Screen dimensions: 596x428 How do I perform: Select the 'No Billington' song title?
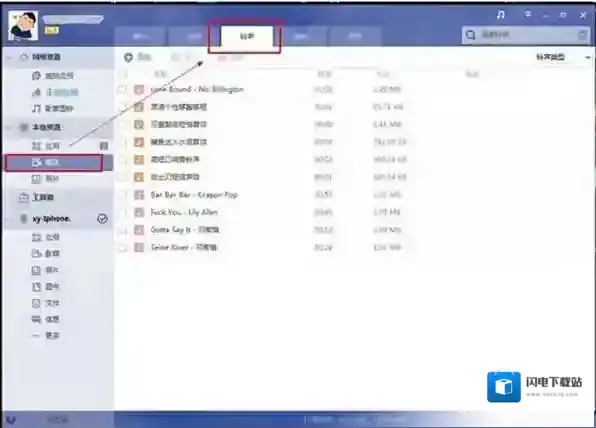(x=197, y=89)
